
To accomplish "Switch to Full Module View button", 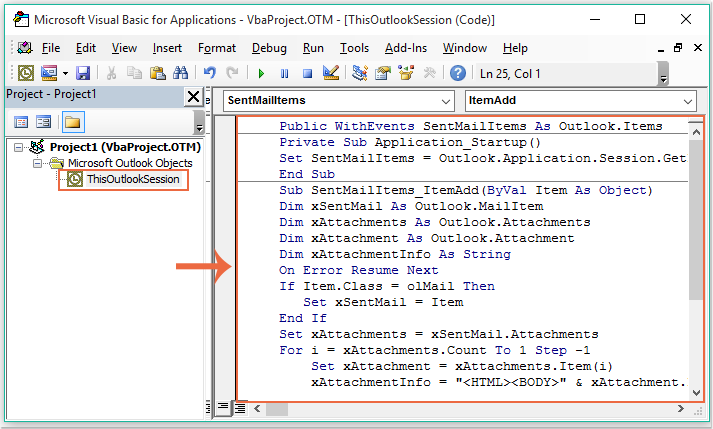I will pos(241,406).
